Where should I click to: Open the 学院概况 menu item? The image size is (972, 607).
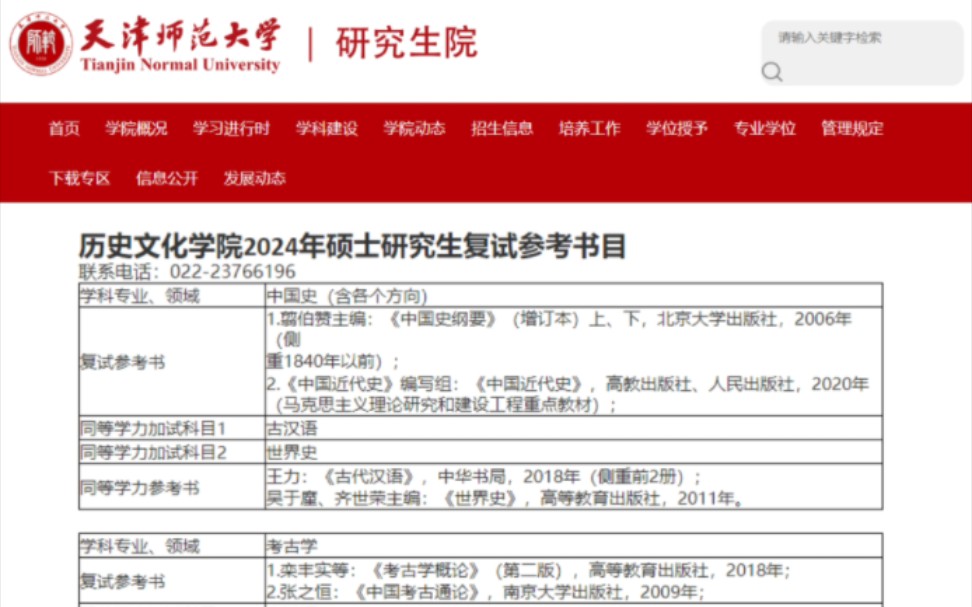[x=136, y=128]
